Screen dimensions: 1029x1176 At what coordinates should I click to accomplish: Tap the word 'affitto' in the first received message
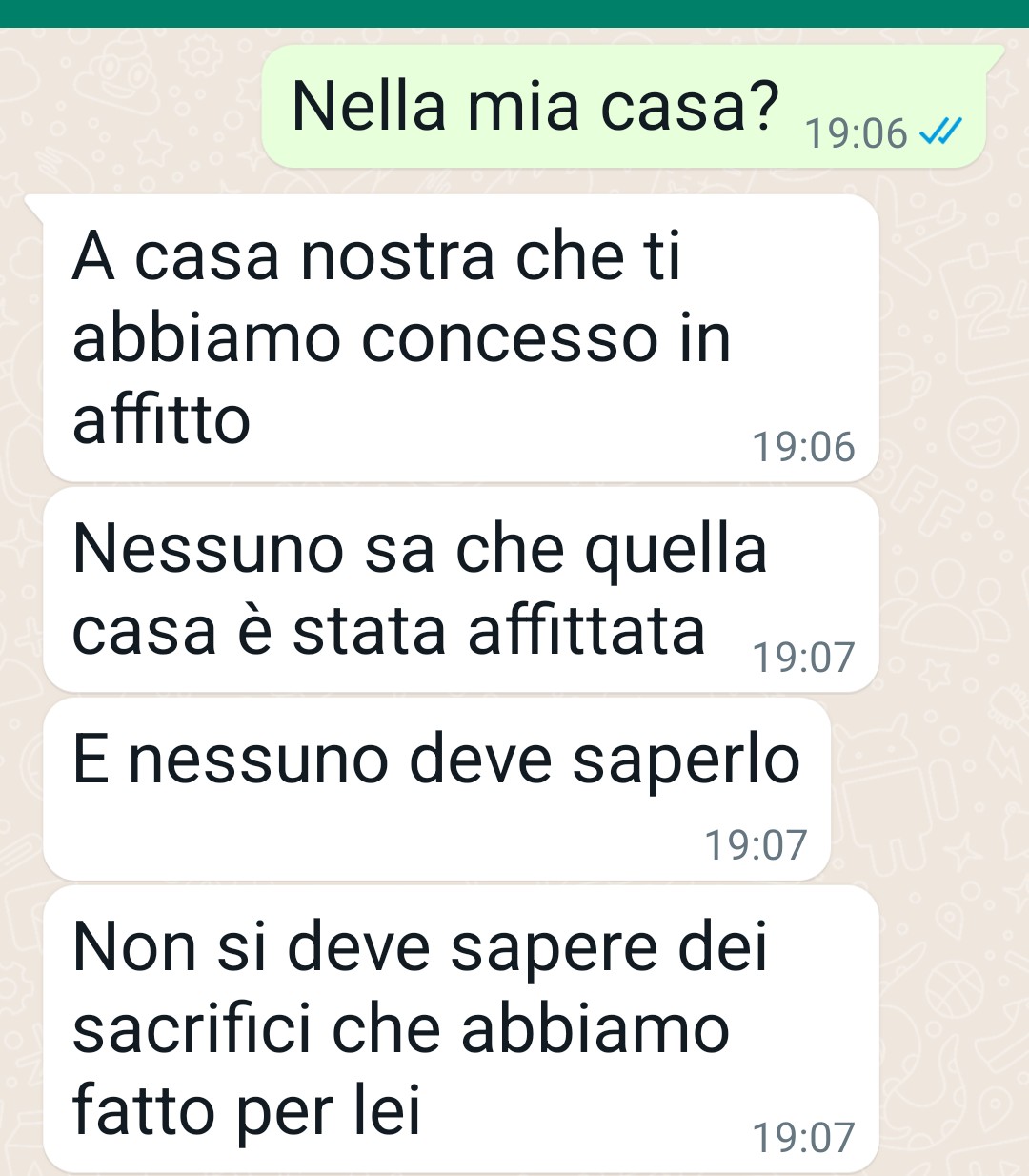click(x=161, y=419)
